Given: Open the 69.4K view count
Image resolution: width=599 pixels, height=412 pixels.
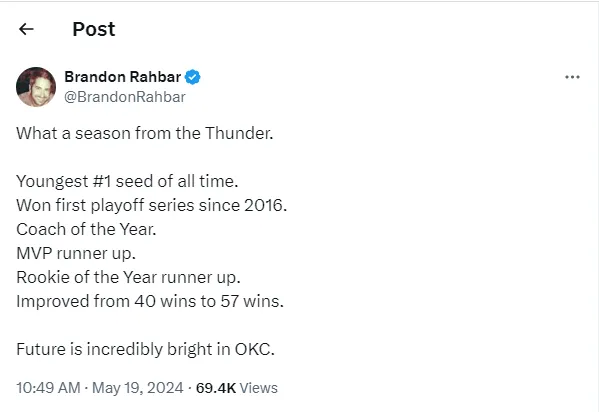Looking at the screenshot, I should point(216,388).
